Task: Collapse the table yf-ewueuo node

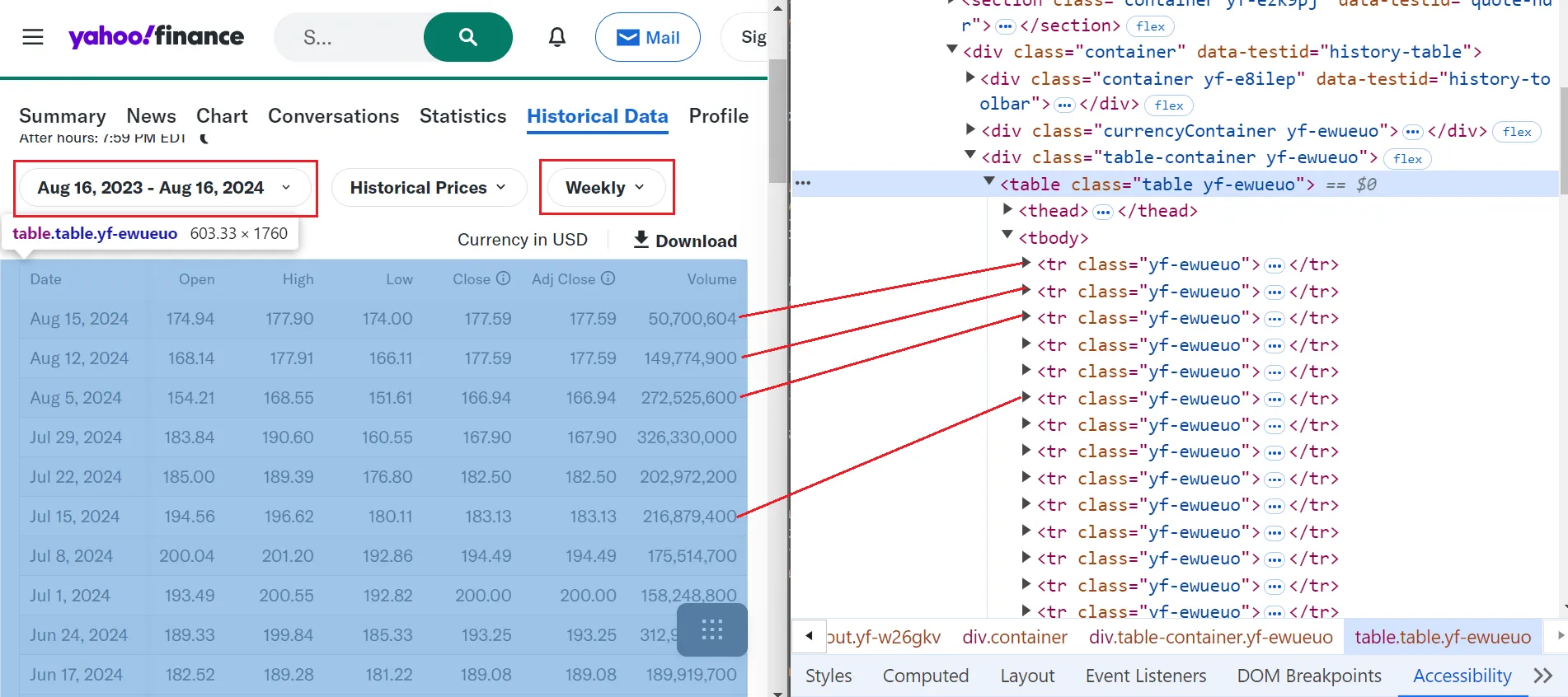Action: pyautogui.click(x=989, y=183)
